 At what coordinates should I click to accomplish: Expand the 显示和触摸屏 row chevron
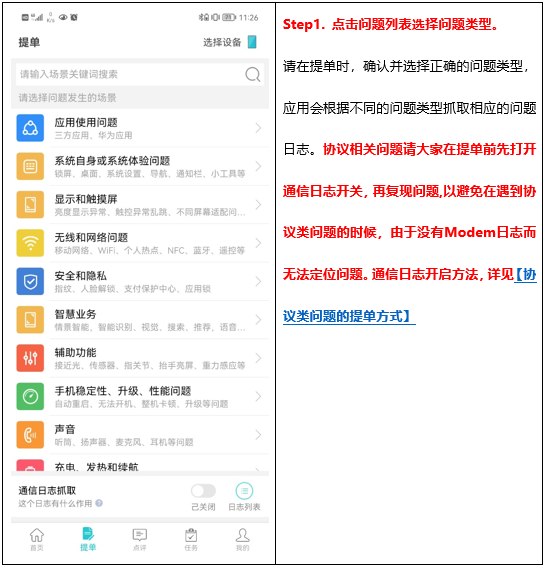[258, 205]
